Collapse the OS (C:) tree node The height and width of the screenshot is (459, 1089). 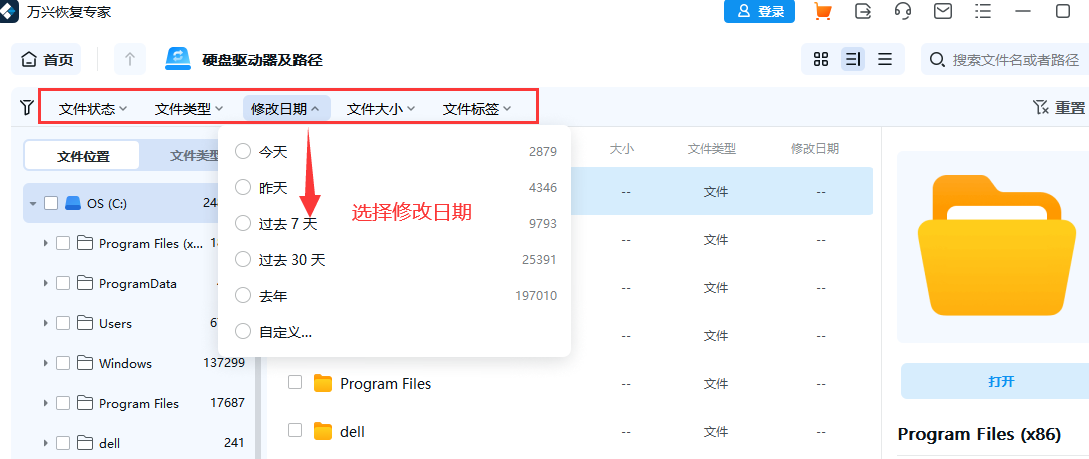[33, 203]
